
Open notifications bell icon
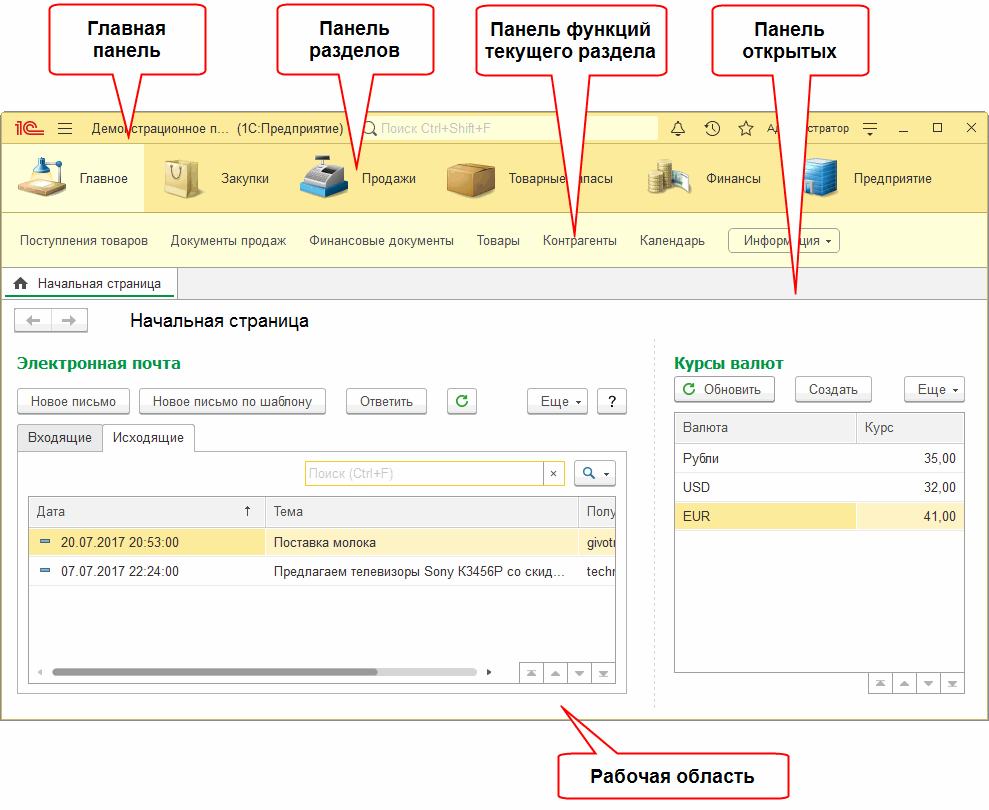[678, 129]
